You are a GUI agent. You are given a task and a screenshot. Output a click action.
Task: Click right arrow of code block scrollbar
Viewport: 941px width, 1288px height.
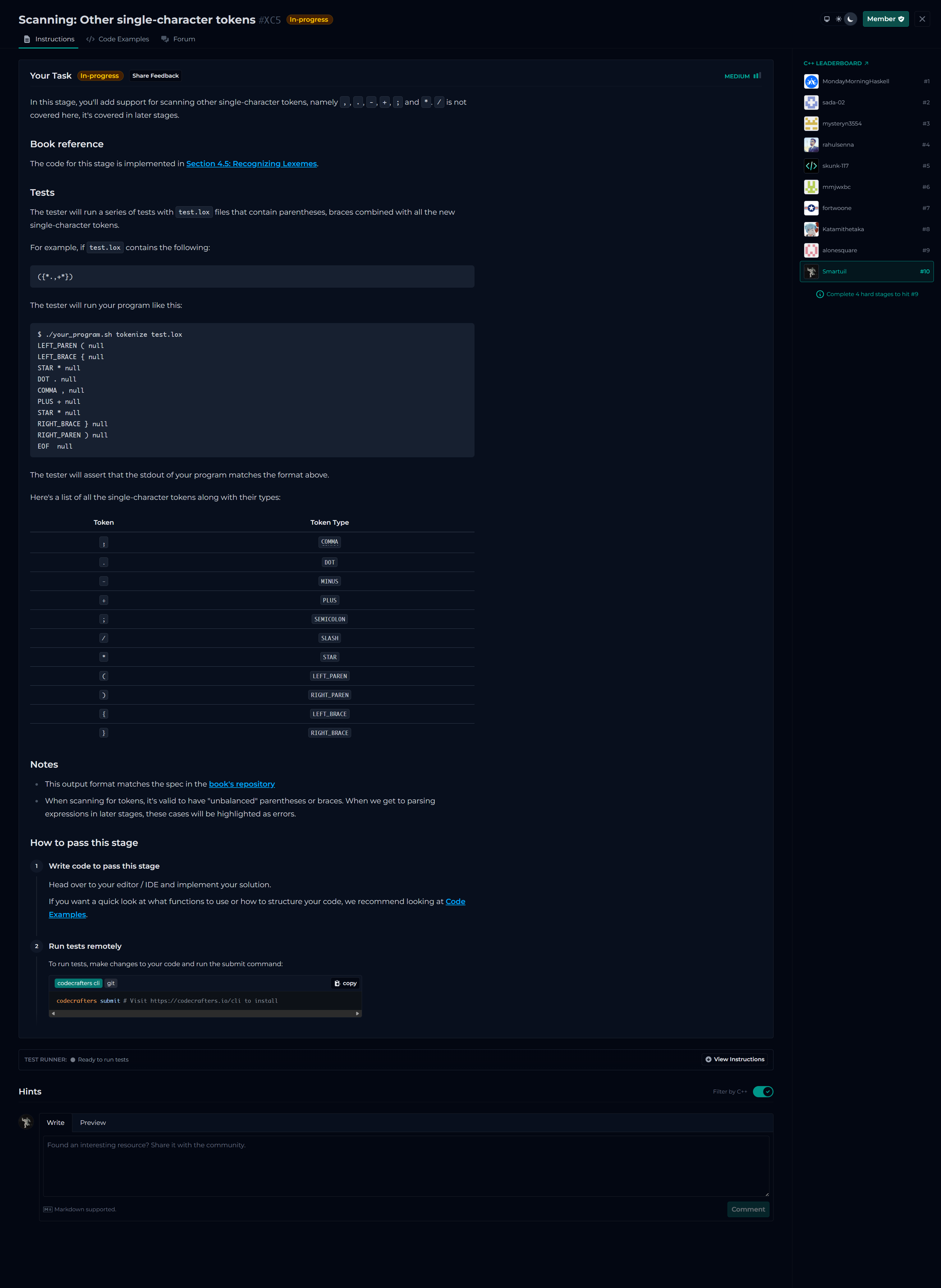pyautogui.click(x=357, y=1013)
